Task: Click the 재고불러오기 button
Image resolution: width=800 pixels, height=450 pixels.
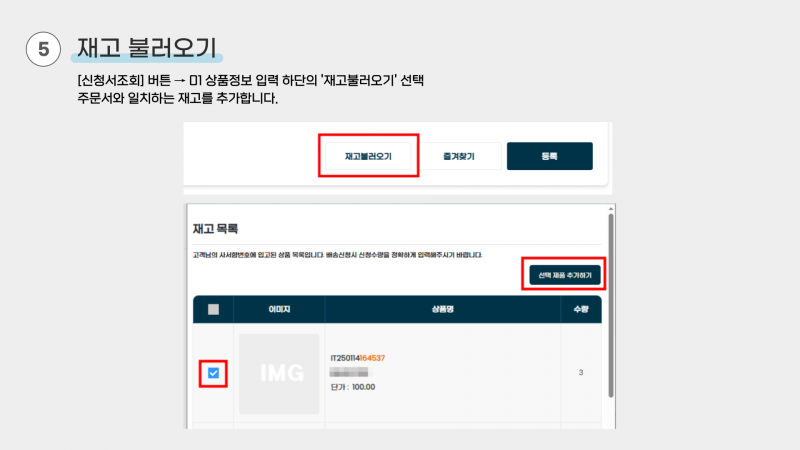Action: click(x=368, y=156)
